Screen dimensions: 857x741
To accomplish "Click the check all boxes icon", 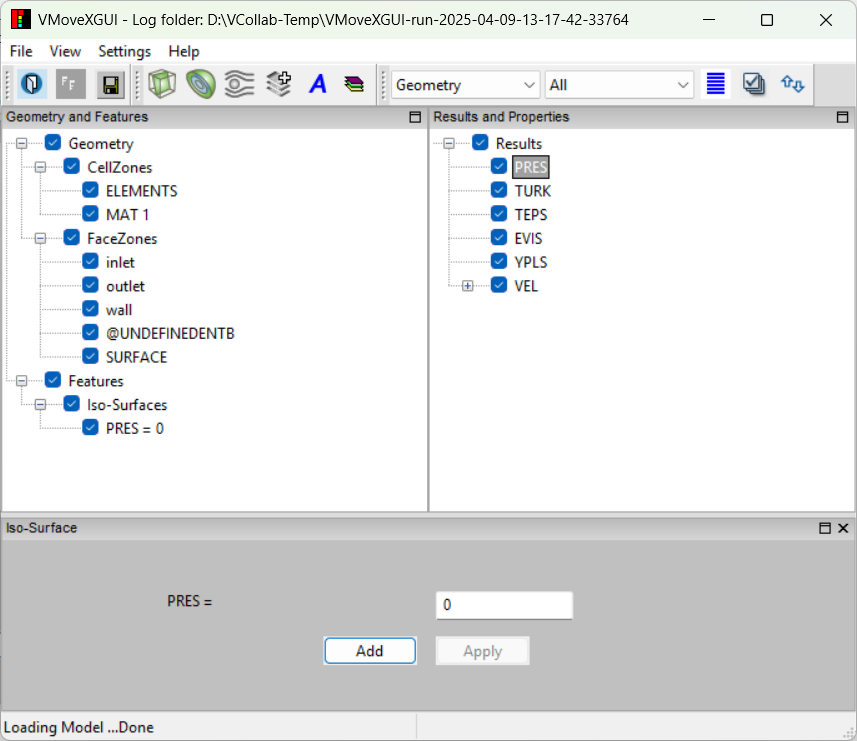I will pyautogui.click(x=754, y=84).
